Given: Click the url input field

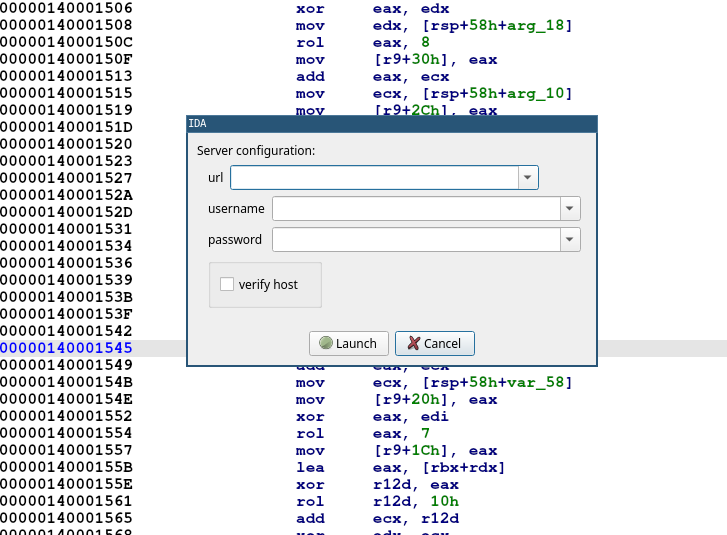Looking at the screenshot, I should [374, 178].
